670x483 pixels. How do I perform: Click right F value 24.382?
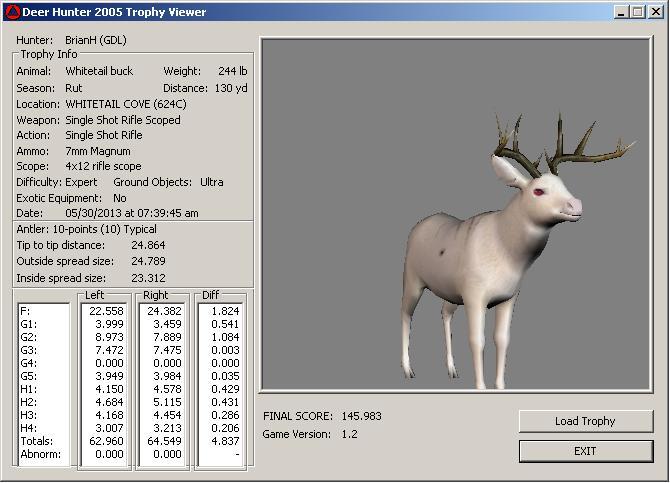tap(164, 311)
